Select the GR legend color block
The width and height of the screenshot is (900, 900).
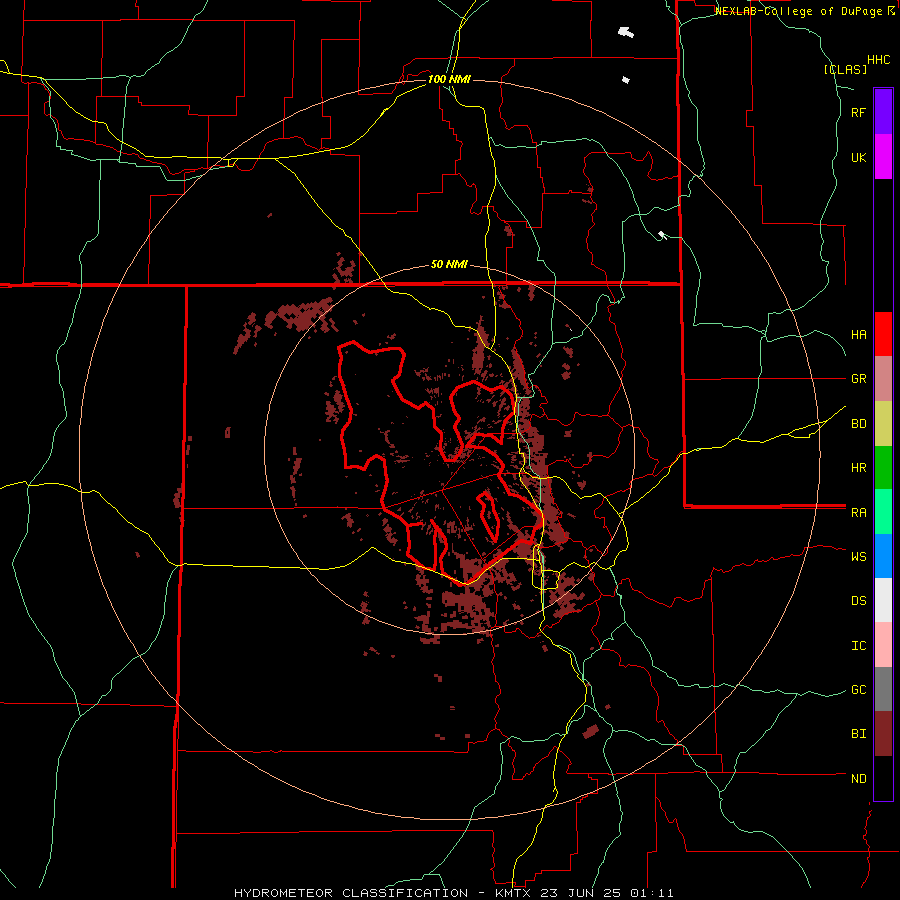883,379
